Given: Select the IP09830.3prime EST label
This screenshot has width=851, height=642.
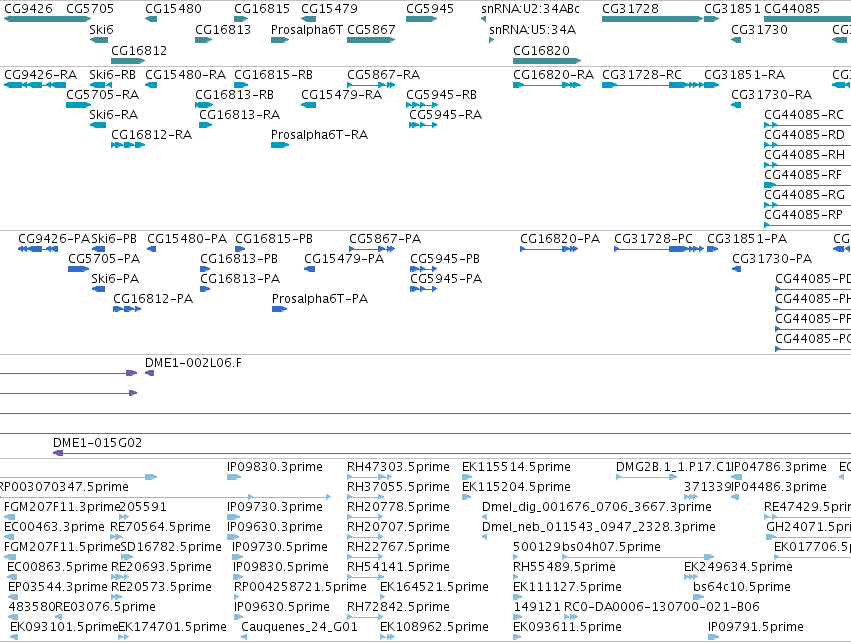Looking at the screenshot, I should click(275, 467).
